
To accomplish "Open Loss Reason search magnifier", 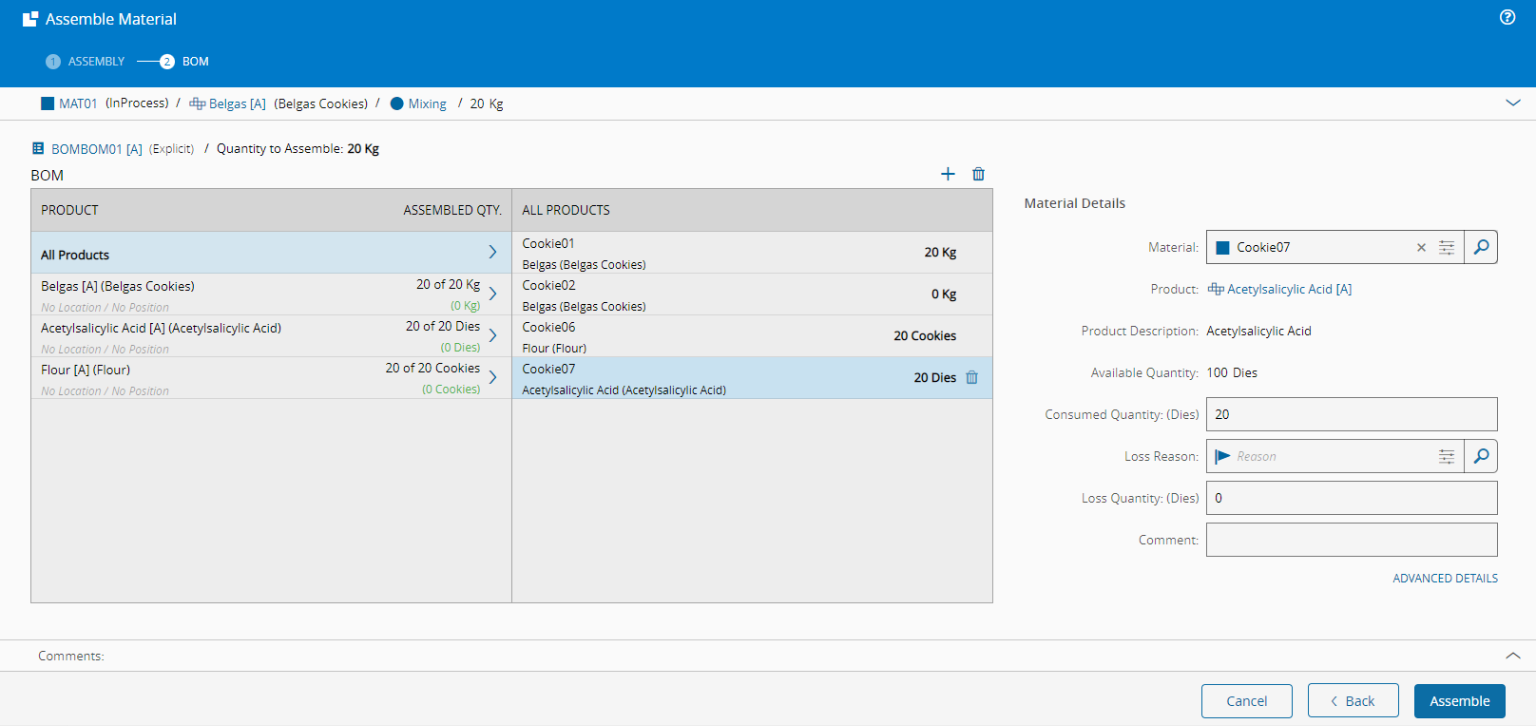I will (1481, 456).
